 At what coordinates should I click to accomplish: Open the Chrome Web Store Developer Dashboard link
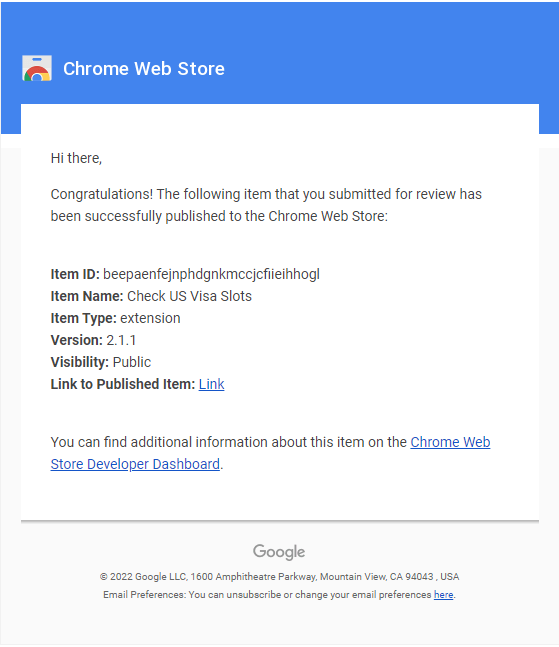coord(450,442)
